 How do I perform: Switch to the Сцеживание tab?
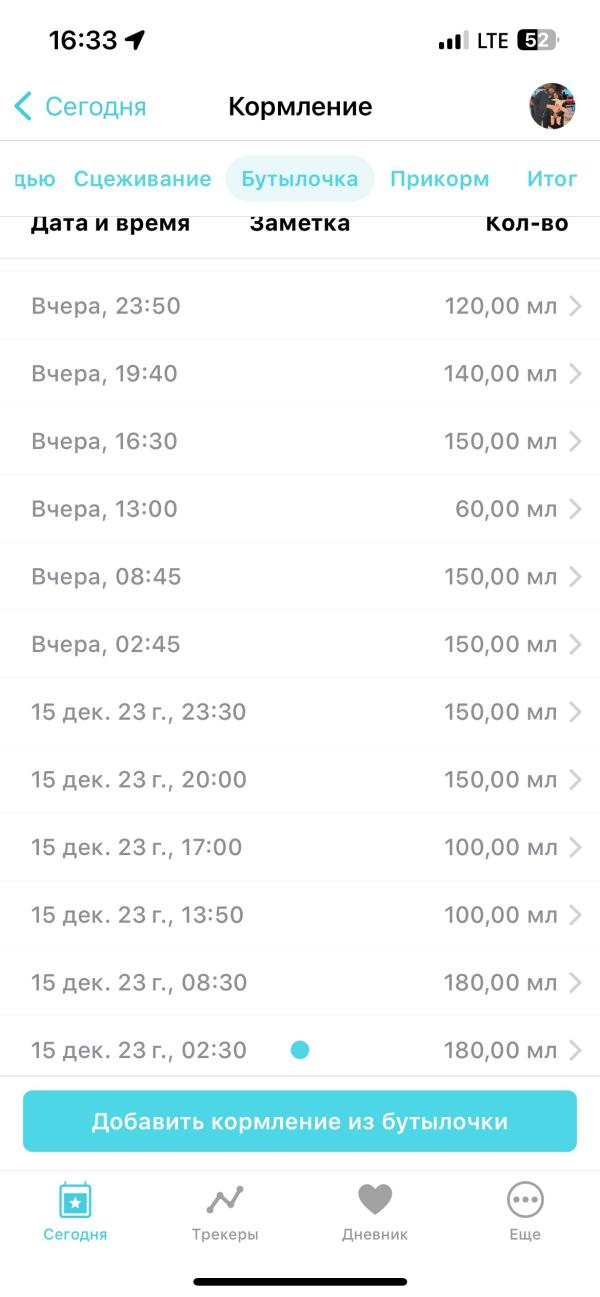tap(142, 179)
